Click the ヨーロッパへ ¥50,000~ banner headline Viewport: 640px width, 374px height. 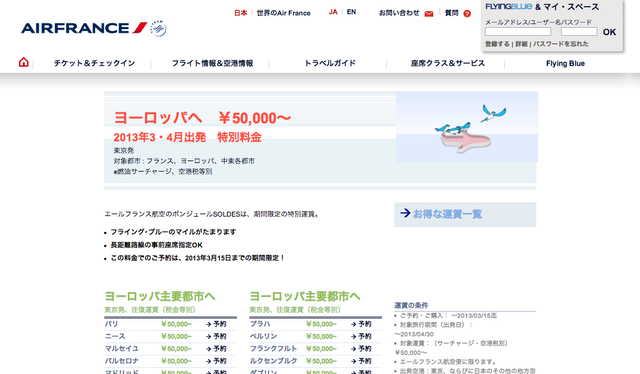202,118
